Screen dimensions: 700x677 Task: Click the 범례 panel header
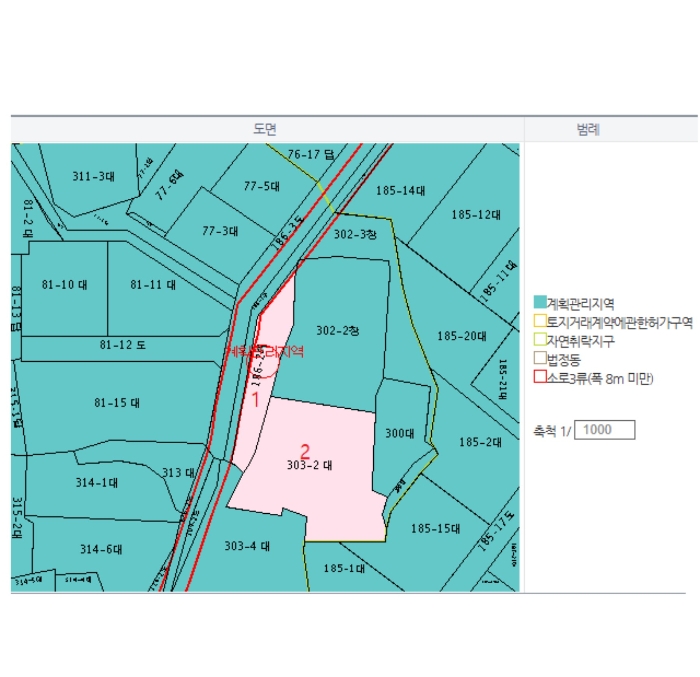(x=588, y=129)
